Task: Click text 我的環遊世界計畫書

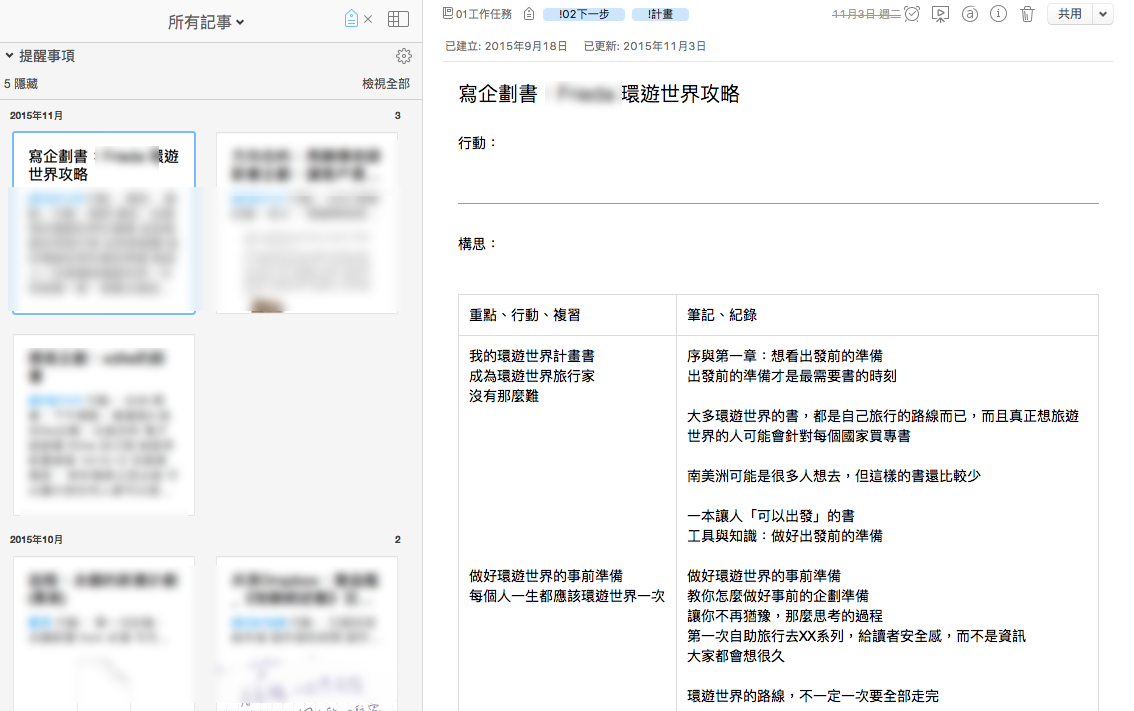Action: 532,356
